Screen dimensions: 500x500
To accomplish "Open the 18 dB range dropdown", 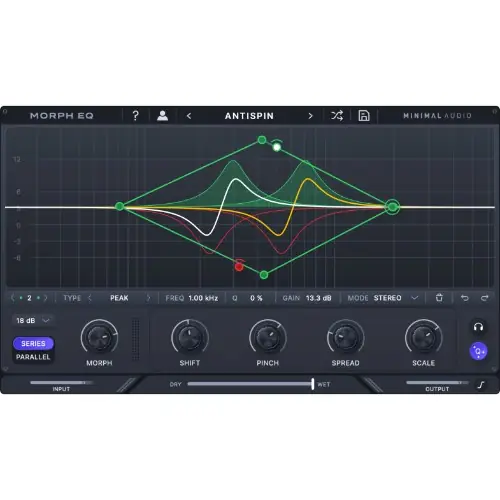I will 33,320.
